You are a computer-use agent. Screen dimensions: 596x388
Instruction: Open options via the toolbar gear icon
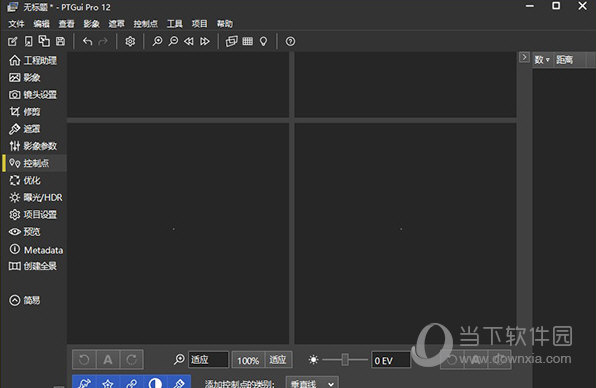130,41
